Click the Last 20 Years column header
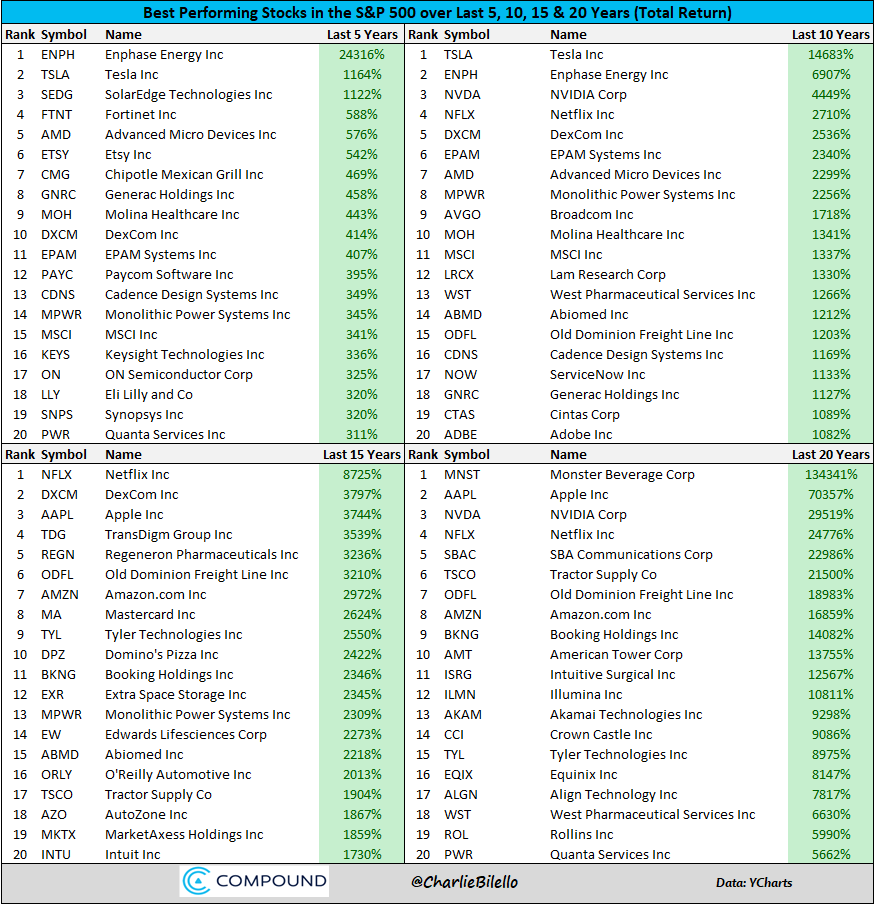 pyautogui.click(x=830, y=455)
